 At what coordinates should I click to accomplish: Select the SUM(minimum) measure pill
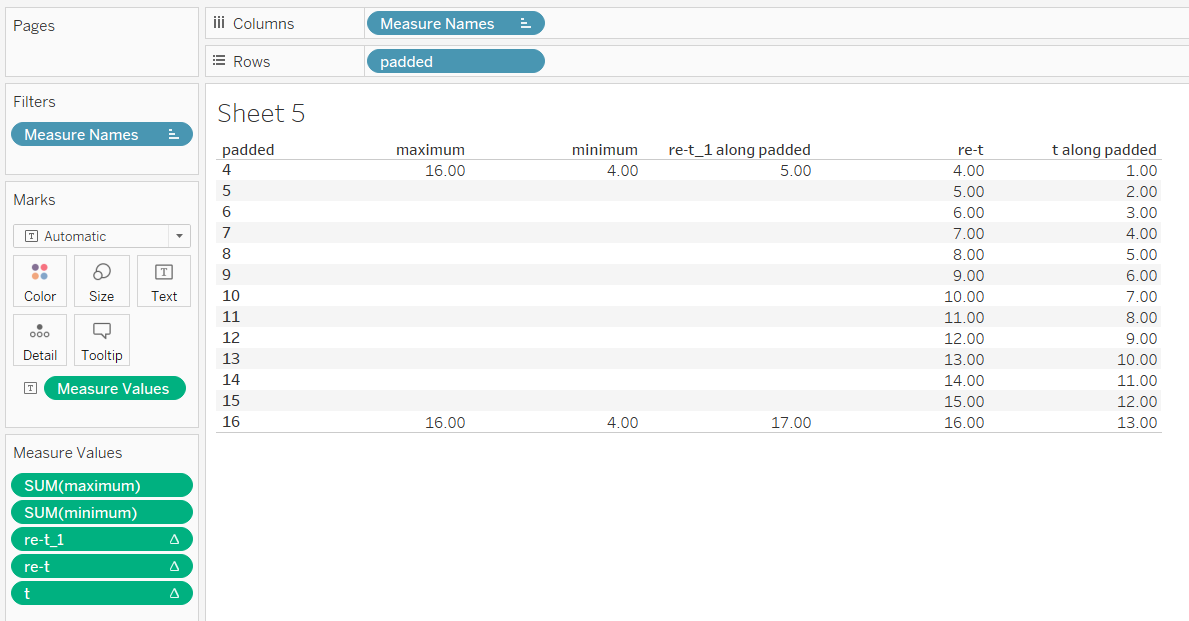[102, 513]
